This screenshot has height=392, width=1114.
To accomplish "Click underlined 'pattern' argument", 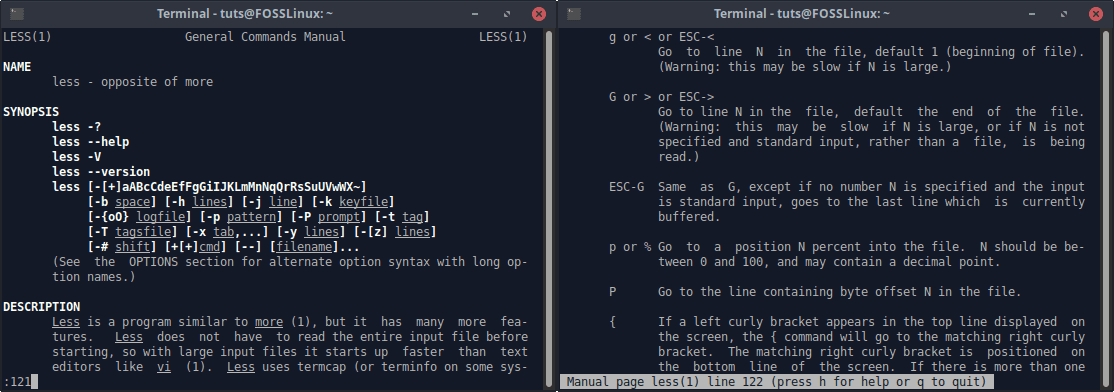I will [x=252, y=217].
